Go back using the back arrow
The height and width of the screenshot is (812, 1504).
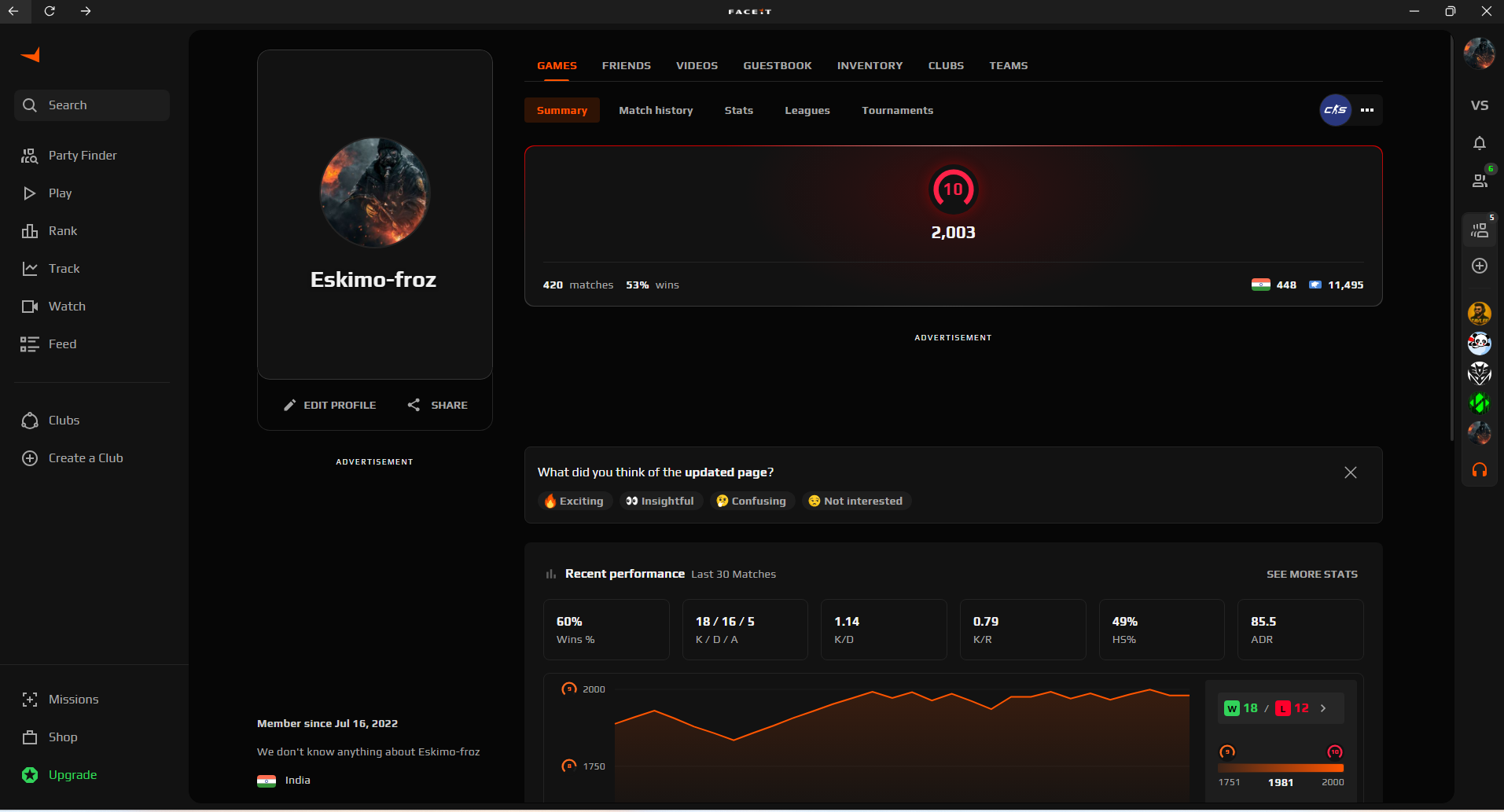point(13,11)
